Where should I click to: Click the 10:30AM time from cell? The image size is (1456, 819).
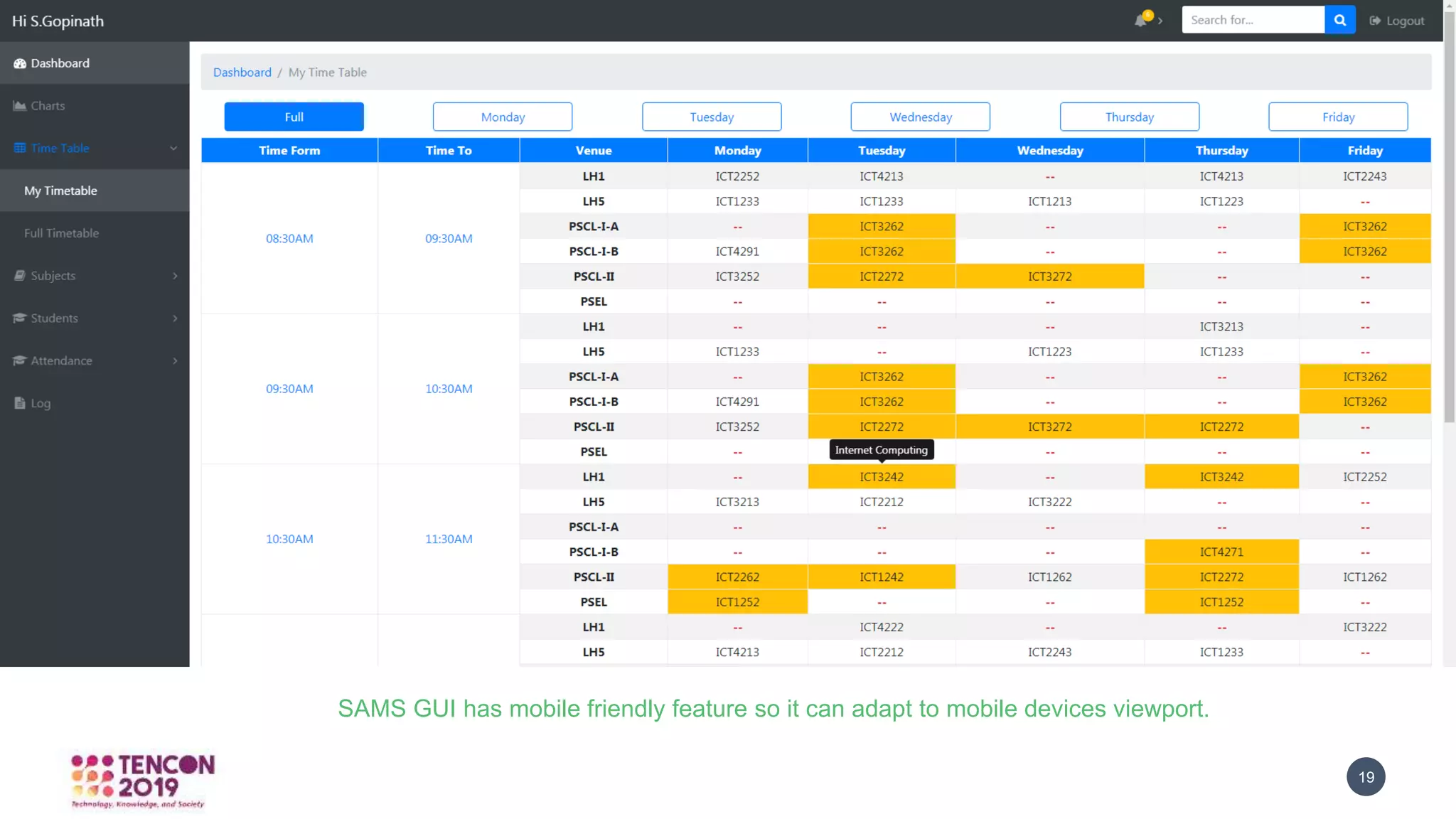[x=289, y=539]
